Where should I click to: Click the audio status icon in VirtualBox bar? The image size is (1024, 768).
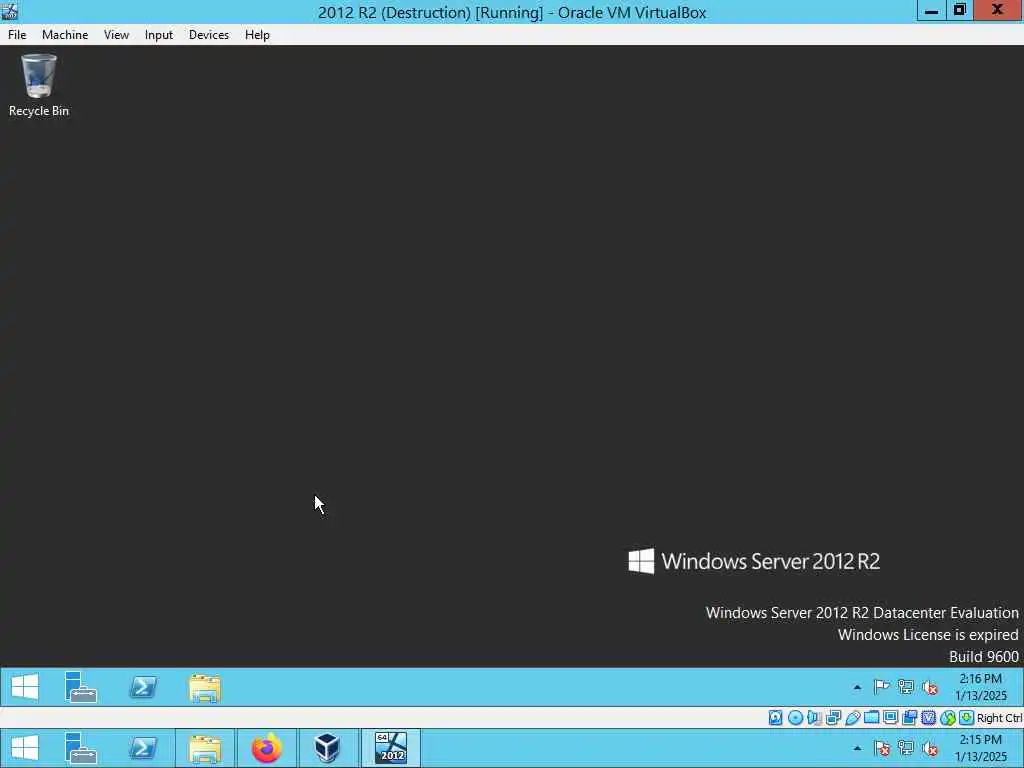814,718
